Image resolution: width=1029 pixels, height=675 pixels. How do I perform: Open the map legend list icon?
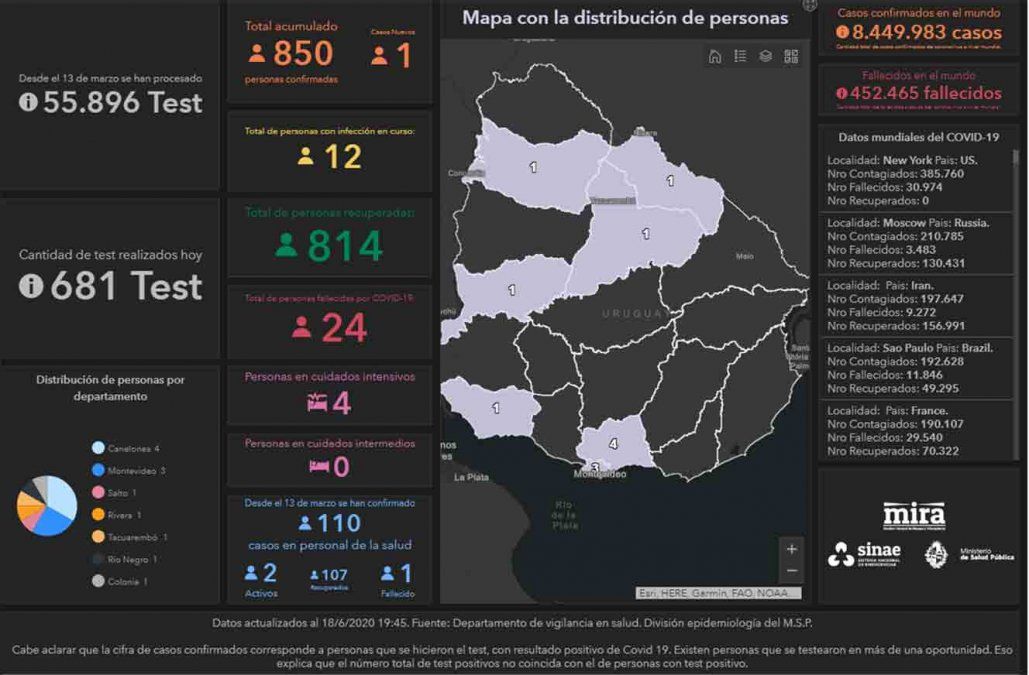740,56
